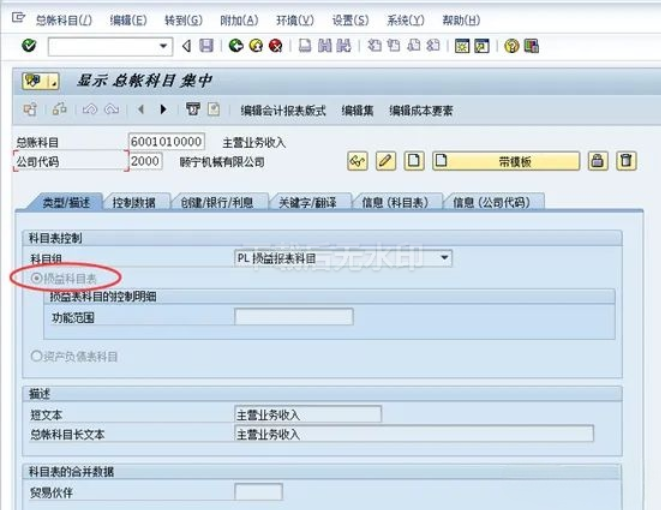Click the Print icon in toolbar
The image size is (661, 510).
[x=305, y=46]
